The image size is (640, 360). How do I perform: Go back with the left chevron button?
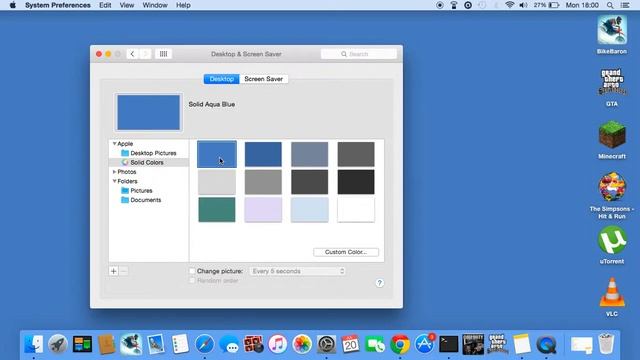(x=132, y=54)
